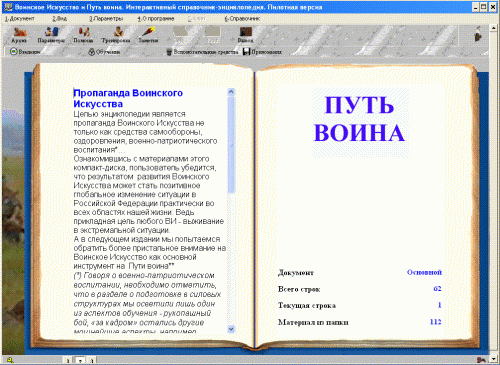Image resolution: width=500 pixels, height=365 pixels.
Task: Open the Справочник menu
Action: click(x=242, y=19)
